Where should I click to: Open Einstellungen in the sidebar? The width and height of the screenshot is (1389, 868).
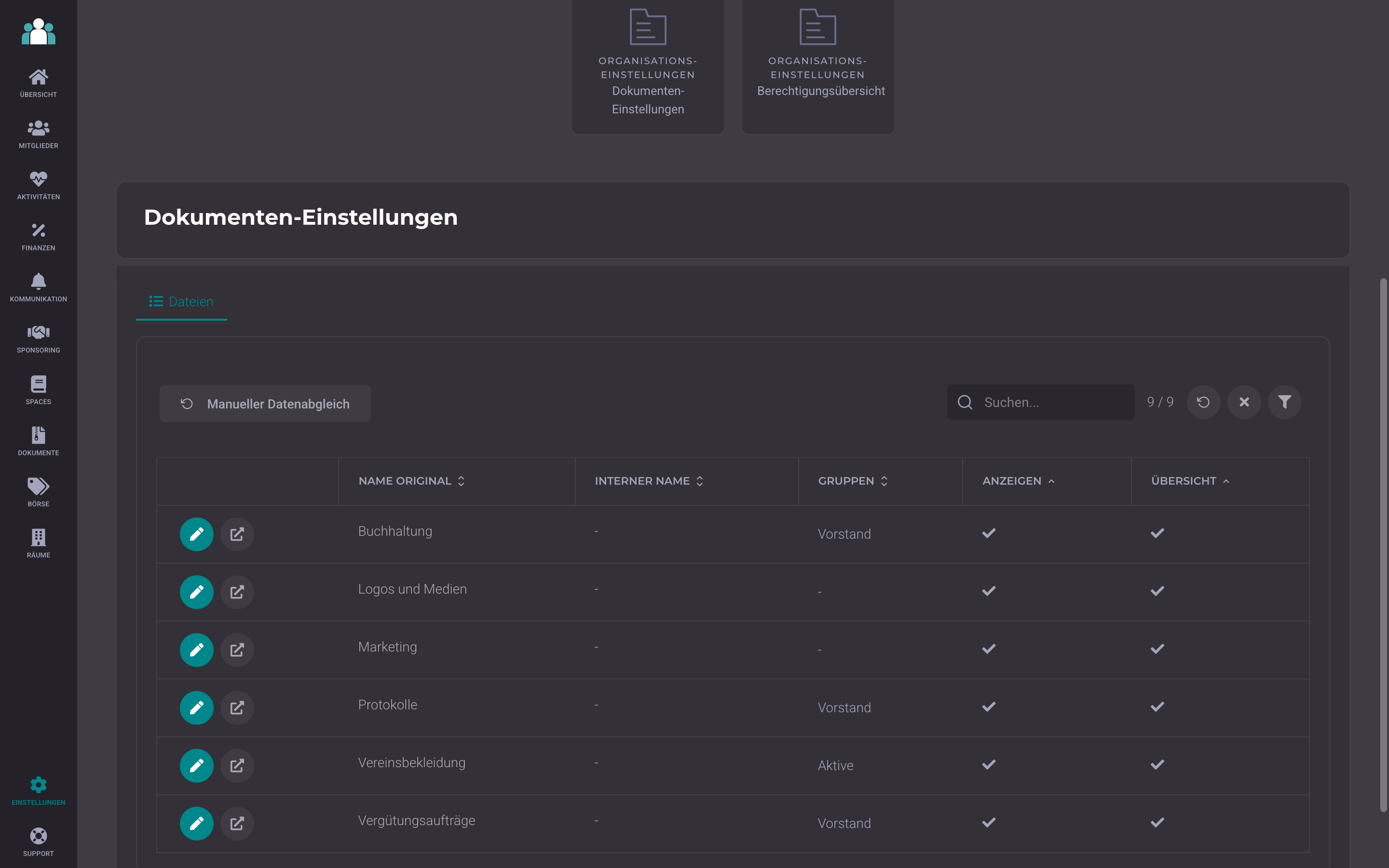point(39,792)
